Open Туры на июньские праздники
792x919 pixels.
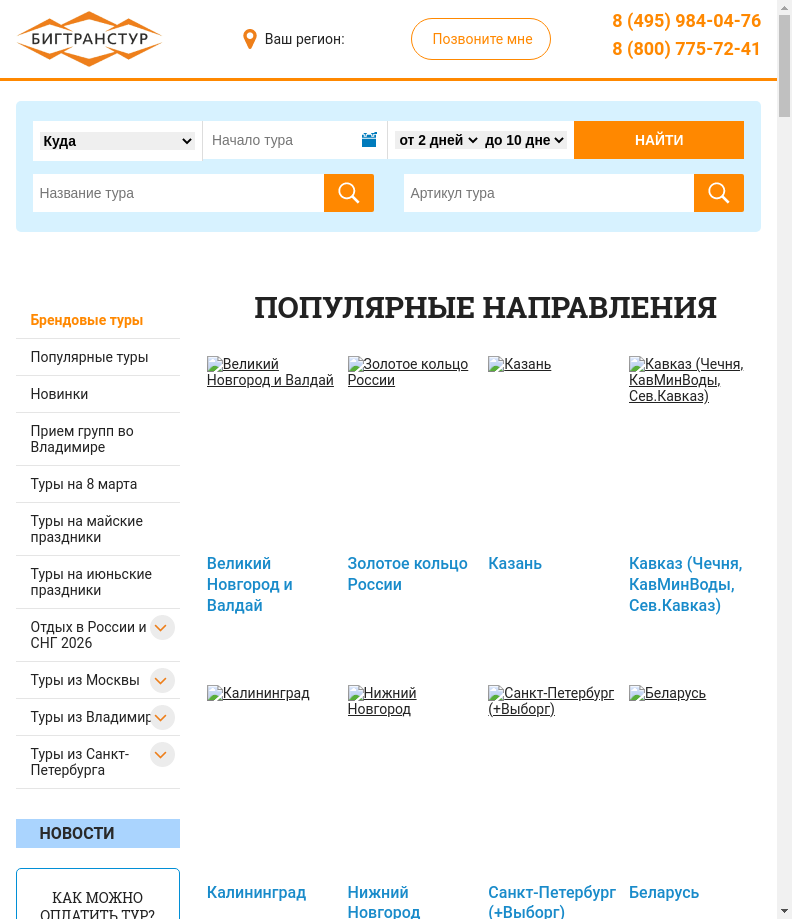click(x=91, y=582)
